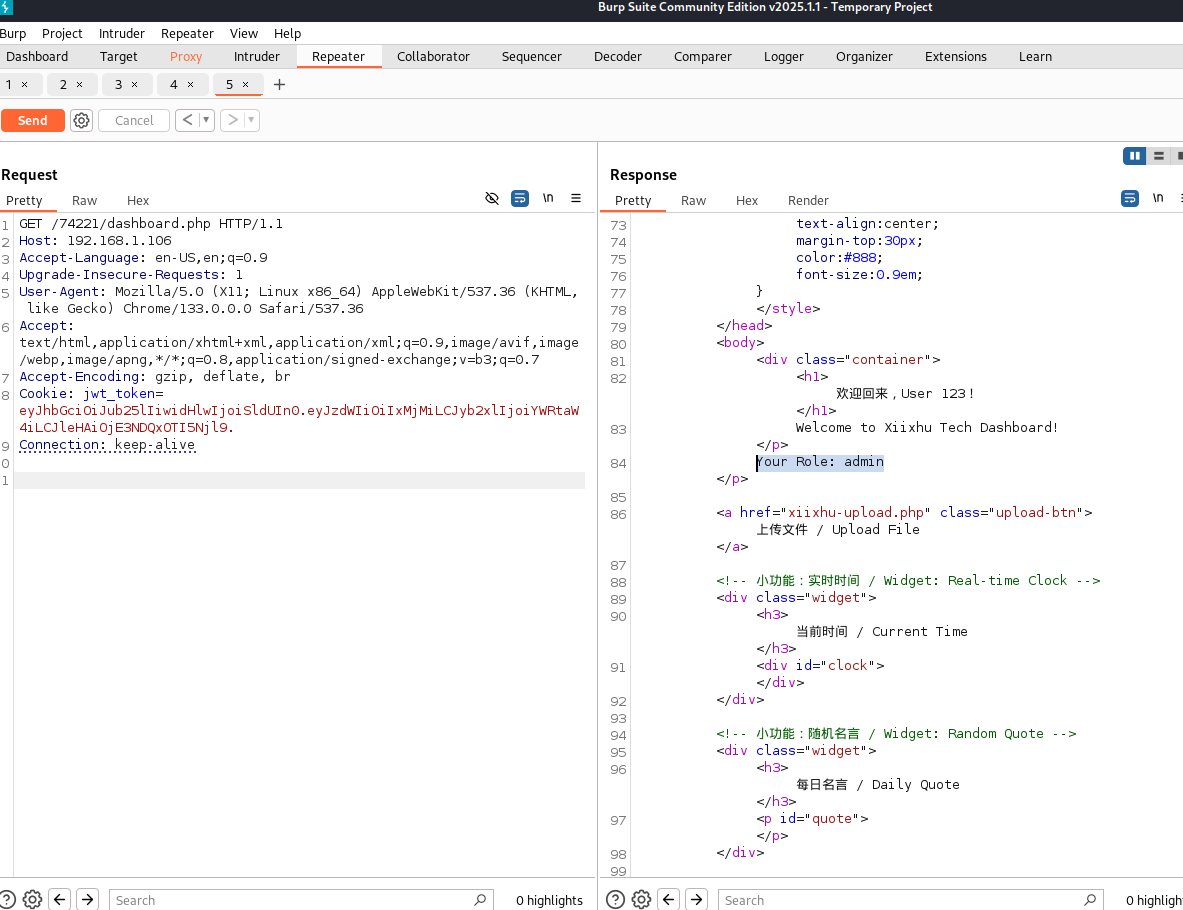
Task: Expand the back history dropdown arrow
Action: point(206,120)
